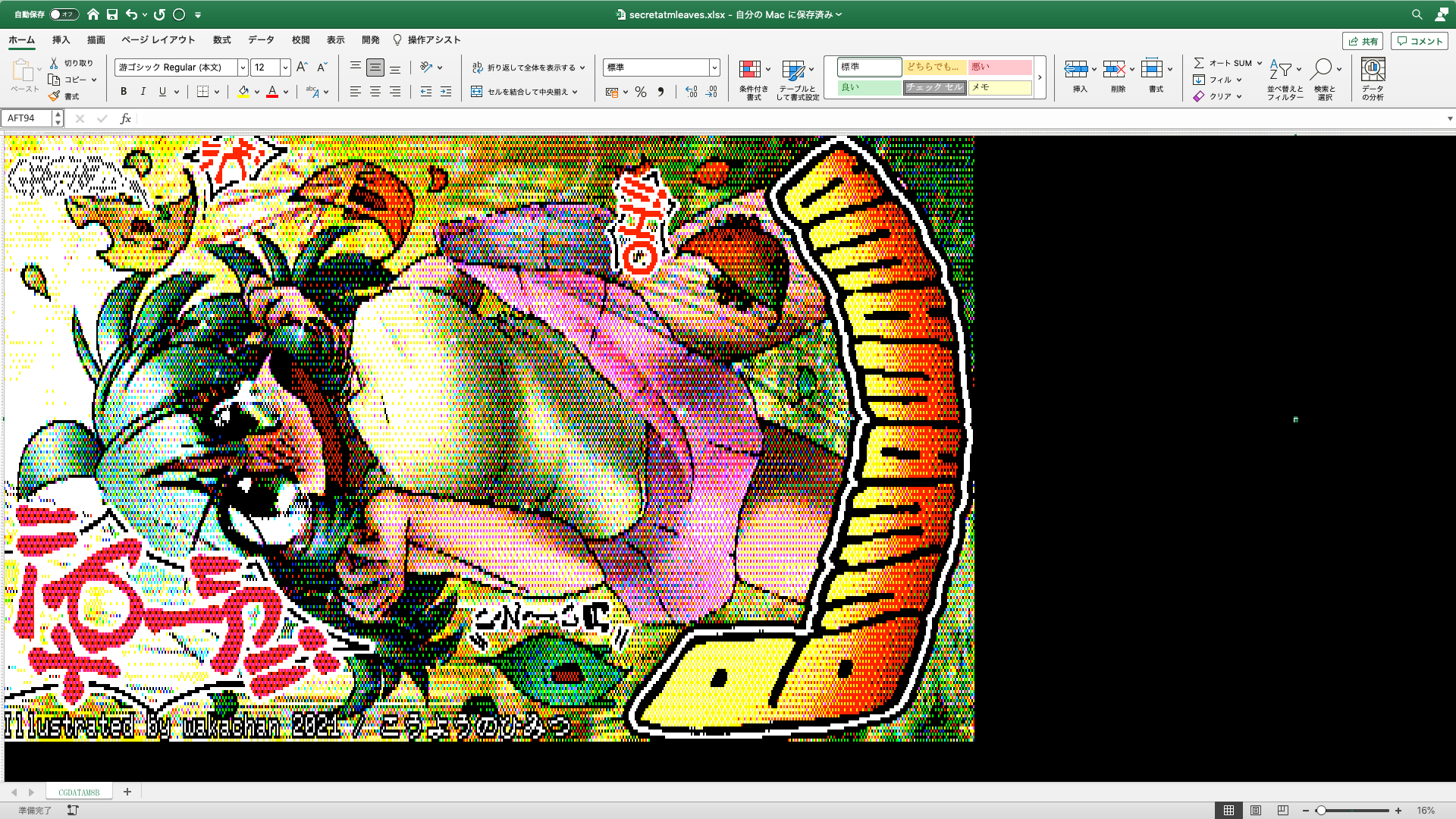1456x819 pixels.
Task: Click the 操作アシスト lightbulb search
Action: coord(426,40)
